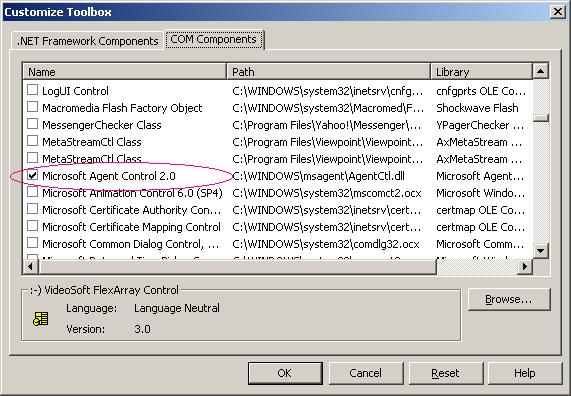Check the LogUI Control checkbox
This screenshot has width=571, height=396.
32,90
